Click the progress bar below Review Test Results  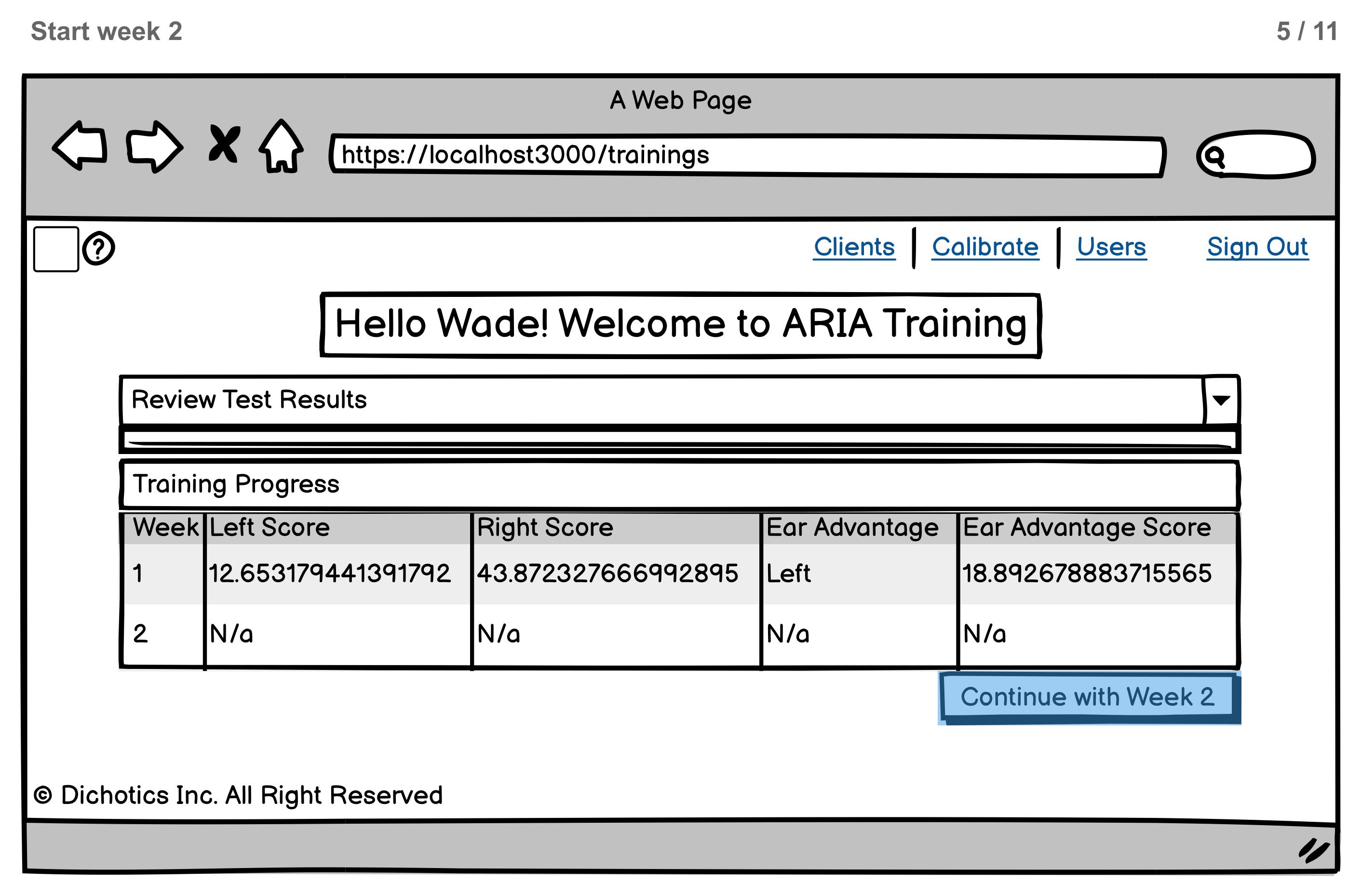[679, 440]
